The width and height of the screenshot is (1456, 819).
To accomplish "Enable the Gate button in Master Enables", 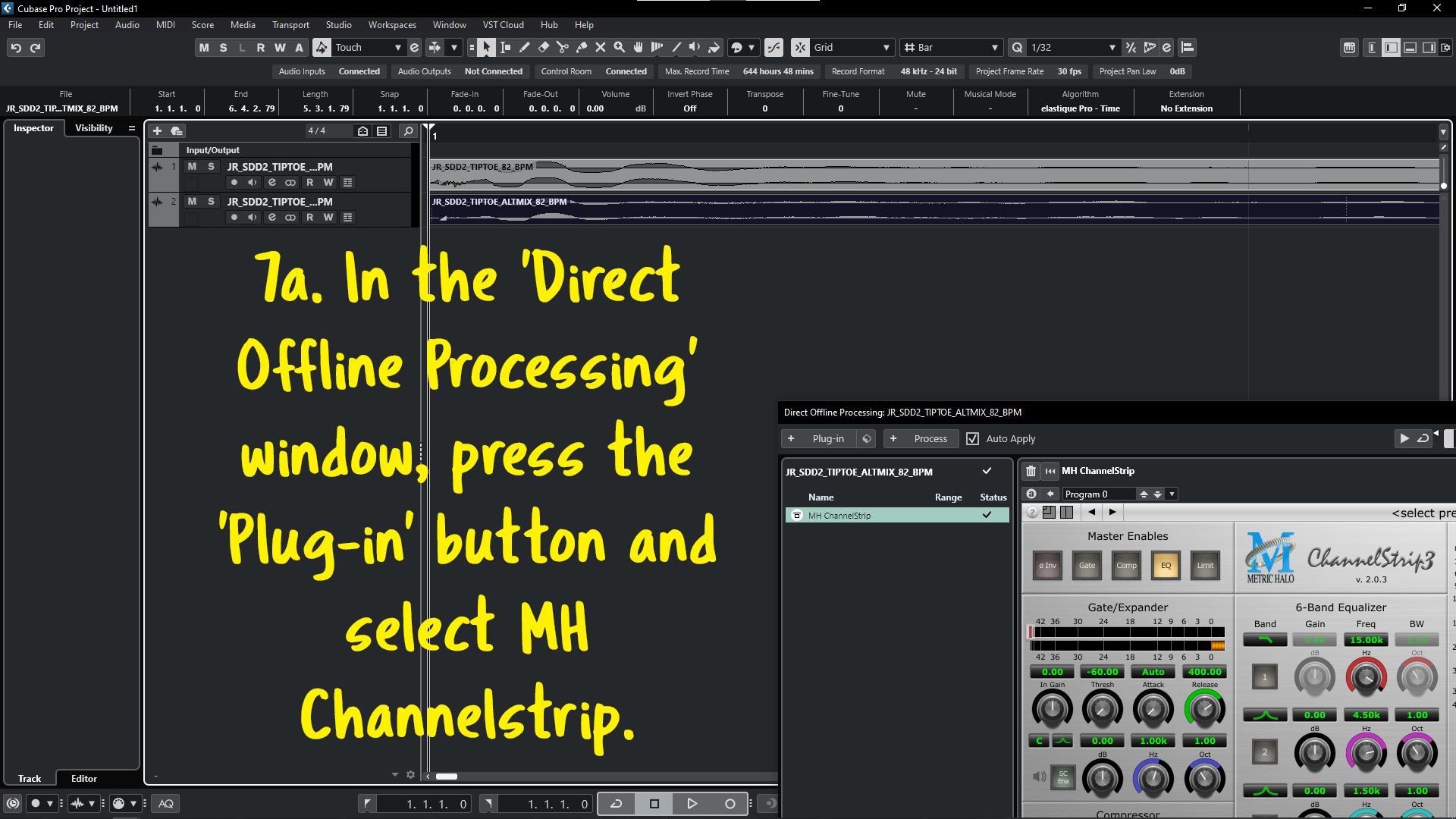I will [x=1087, y=565].
